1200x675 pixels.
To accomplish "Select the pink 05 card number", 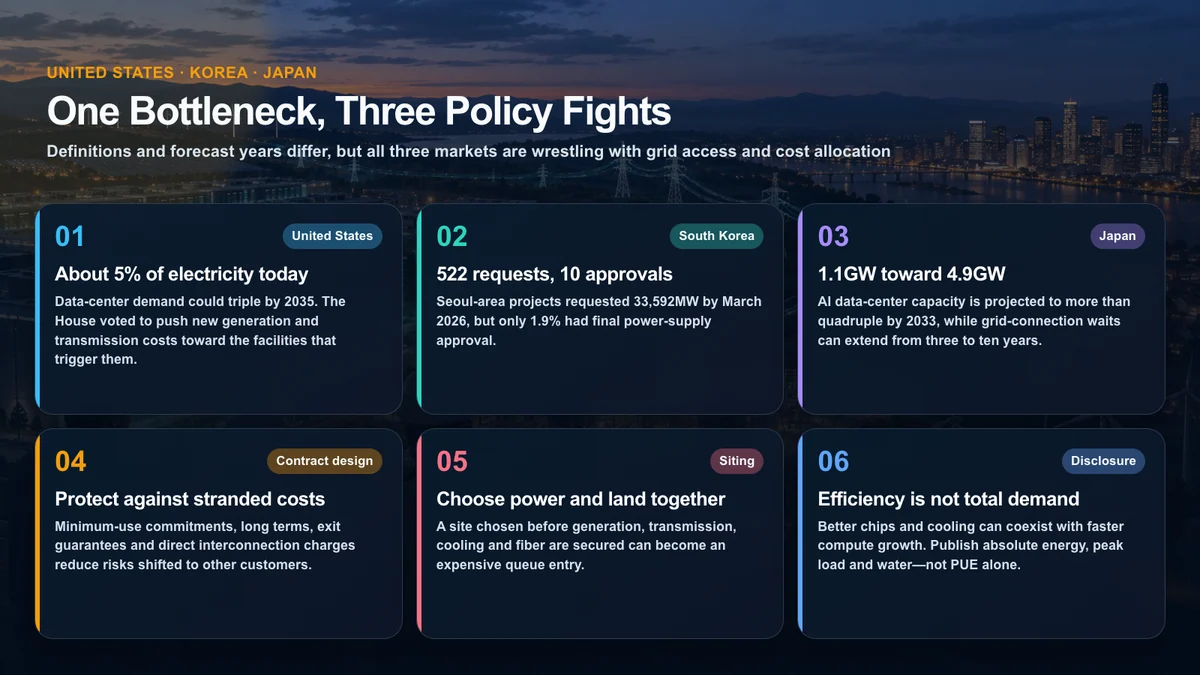I will 452,462.
